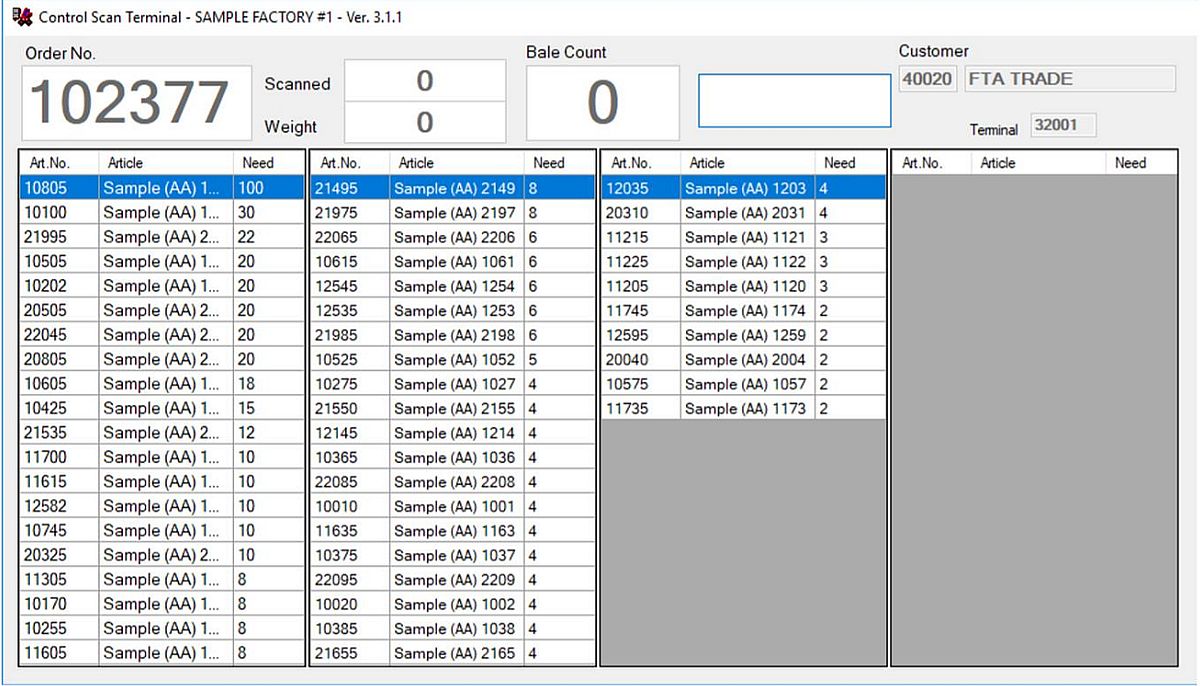Click the customer number field 40020

[927, 79]
